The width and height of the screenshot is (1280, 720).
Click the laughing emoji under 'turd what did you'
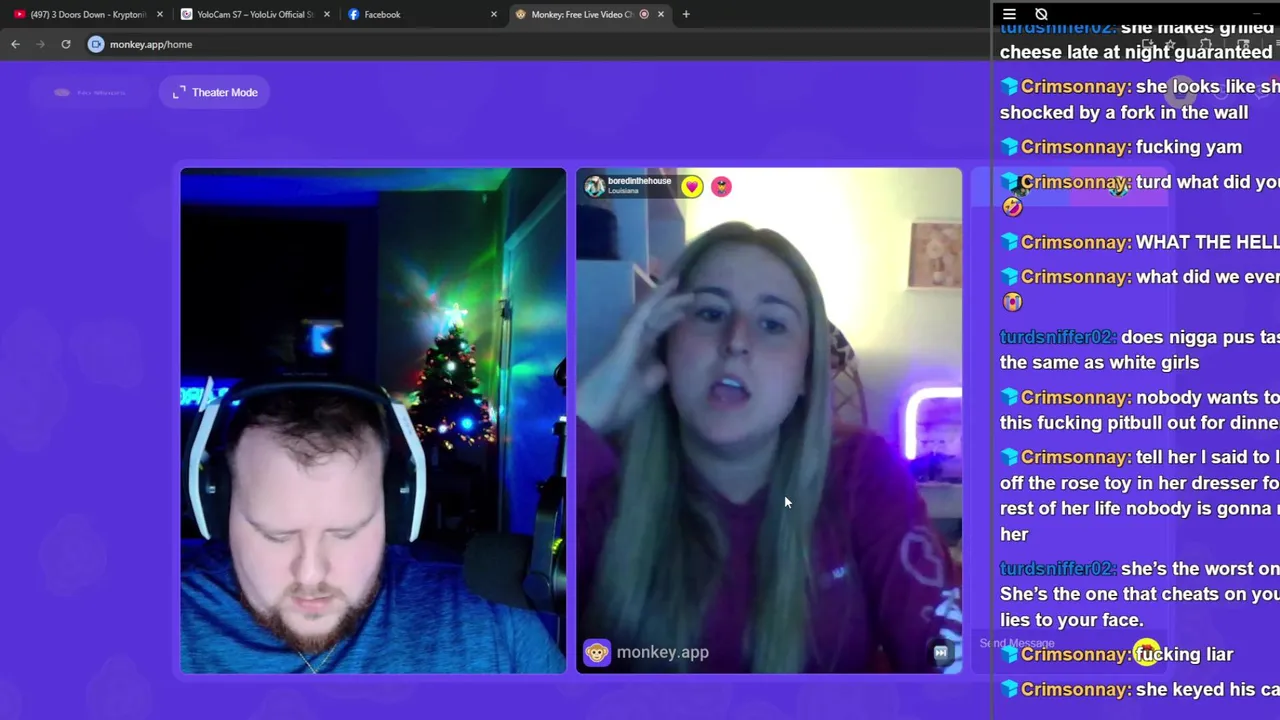(x=1012, y=206)
